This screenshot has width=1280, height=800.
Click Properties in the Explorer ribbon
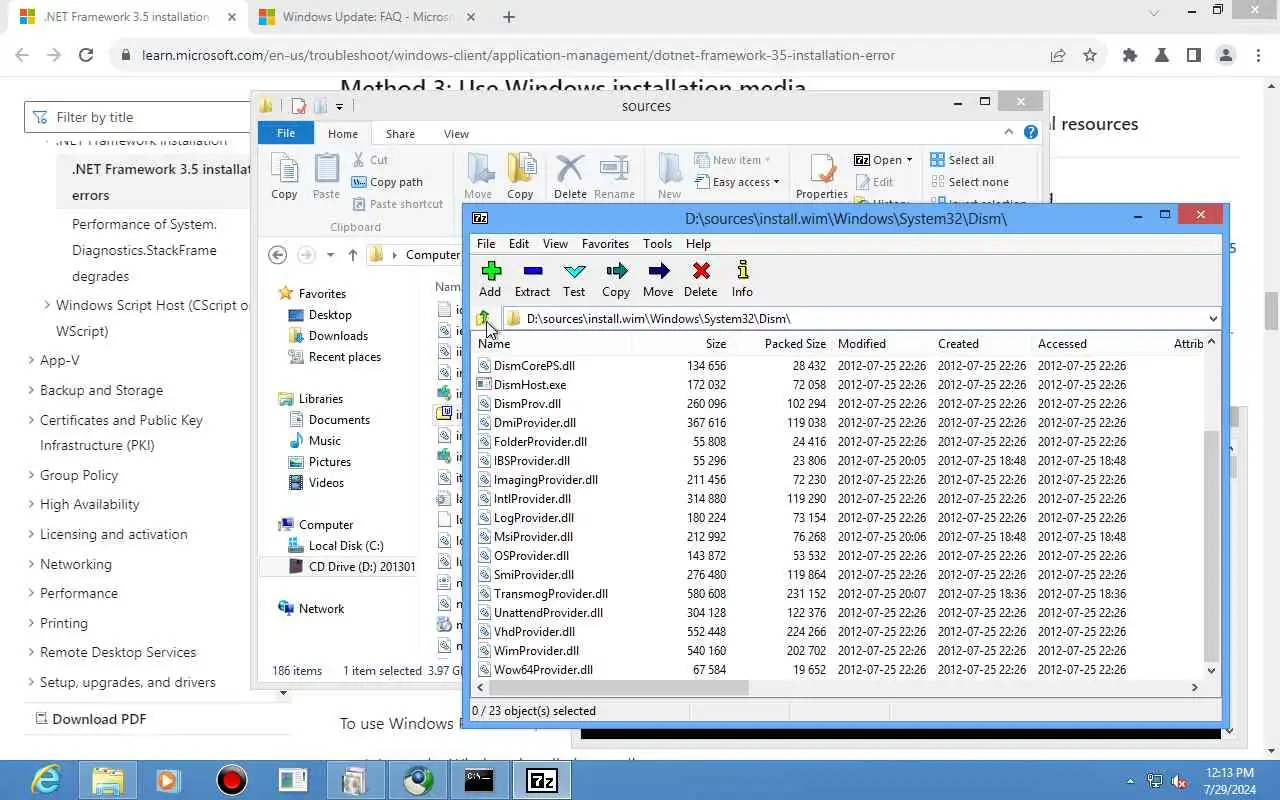822,176
